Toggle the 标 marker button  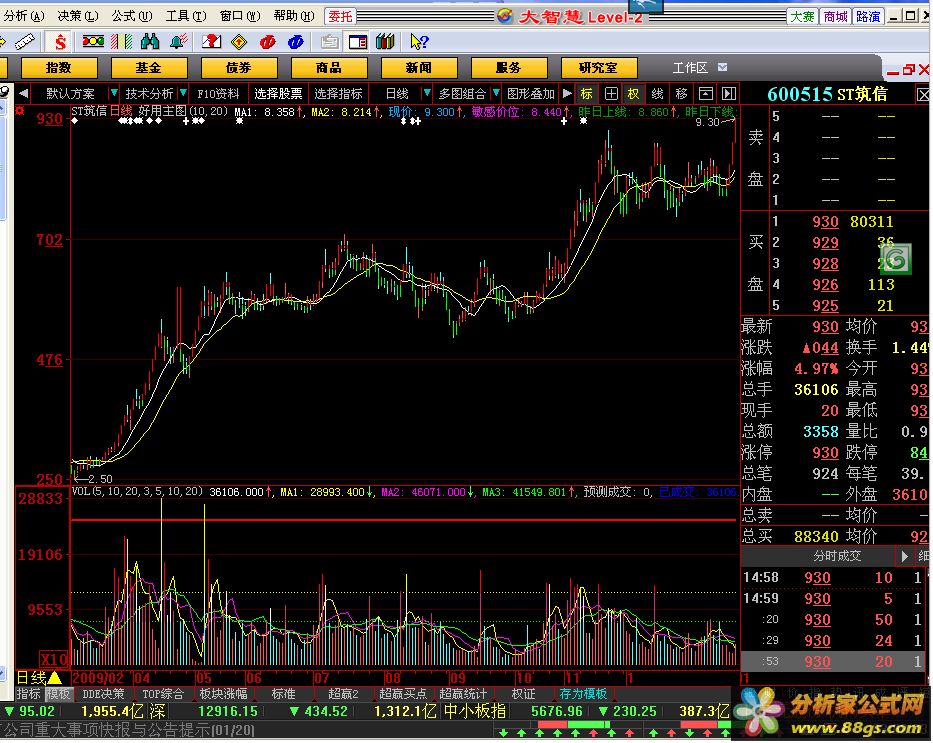(x=587, y=93)
